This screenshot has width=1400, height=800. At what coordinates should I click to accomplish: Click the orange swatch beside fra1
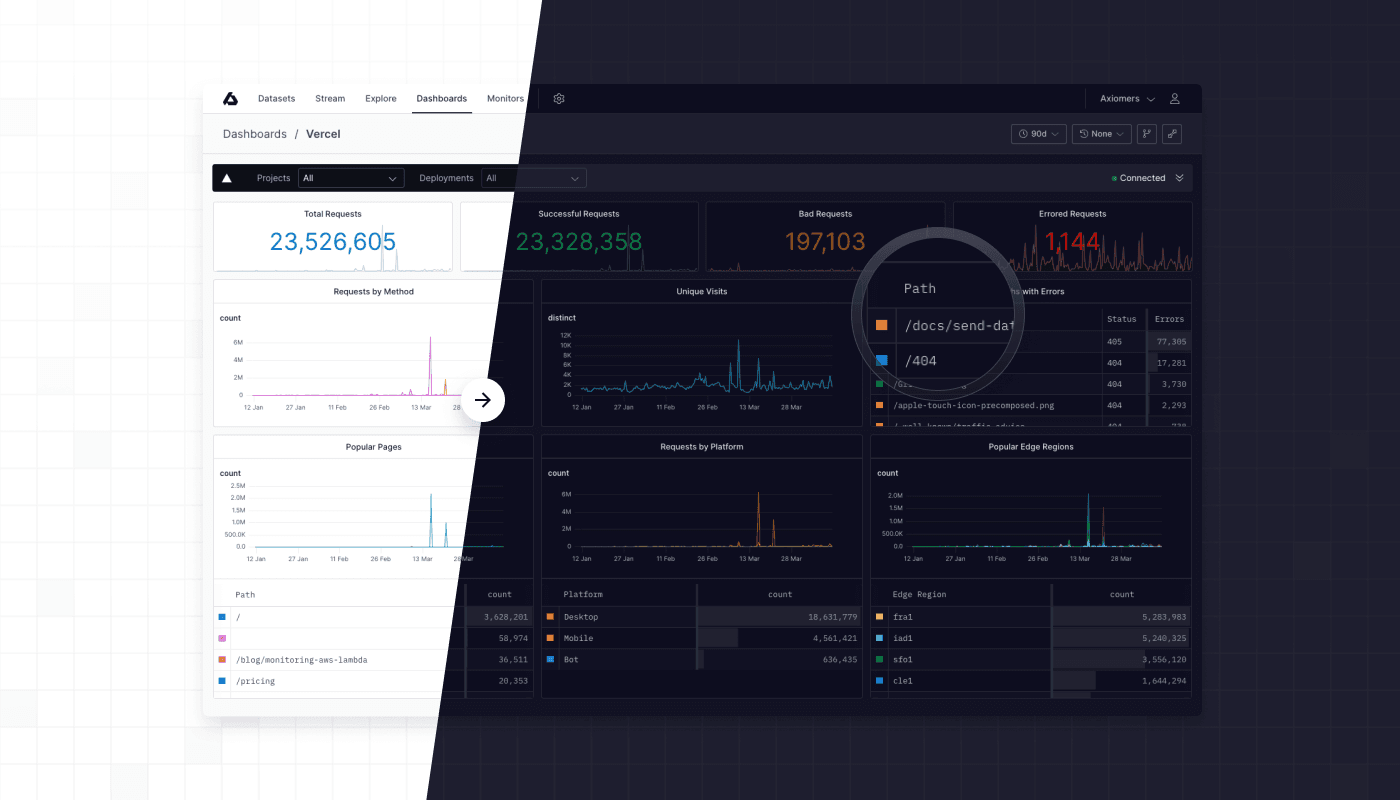tap(879, 617)
